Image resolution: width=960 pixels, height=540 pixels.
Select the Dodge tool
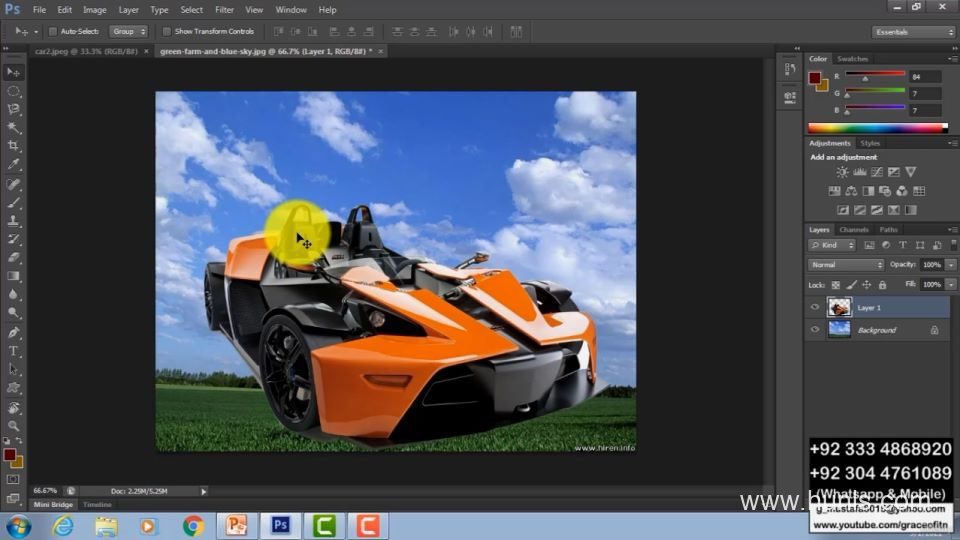point(13,313)
